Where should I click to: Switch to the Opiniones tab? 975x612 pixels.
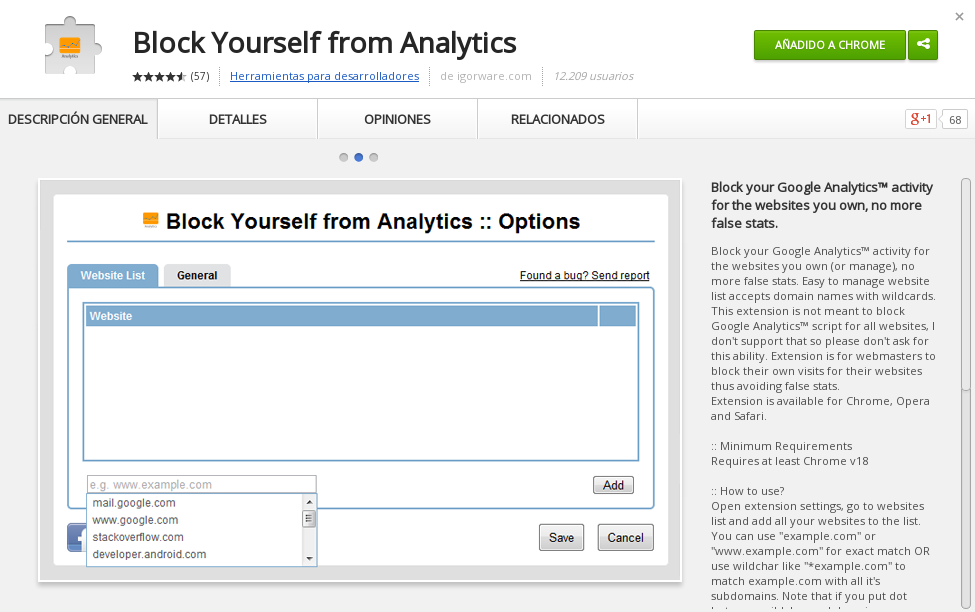[x=397, y=119]
